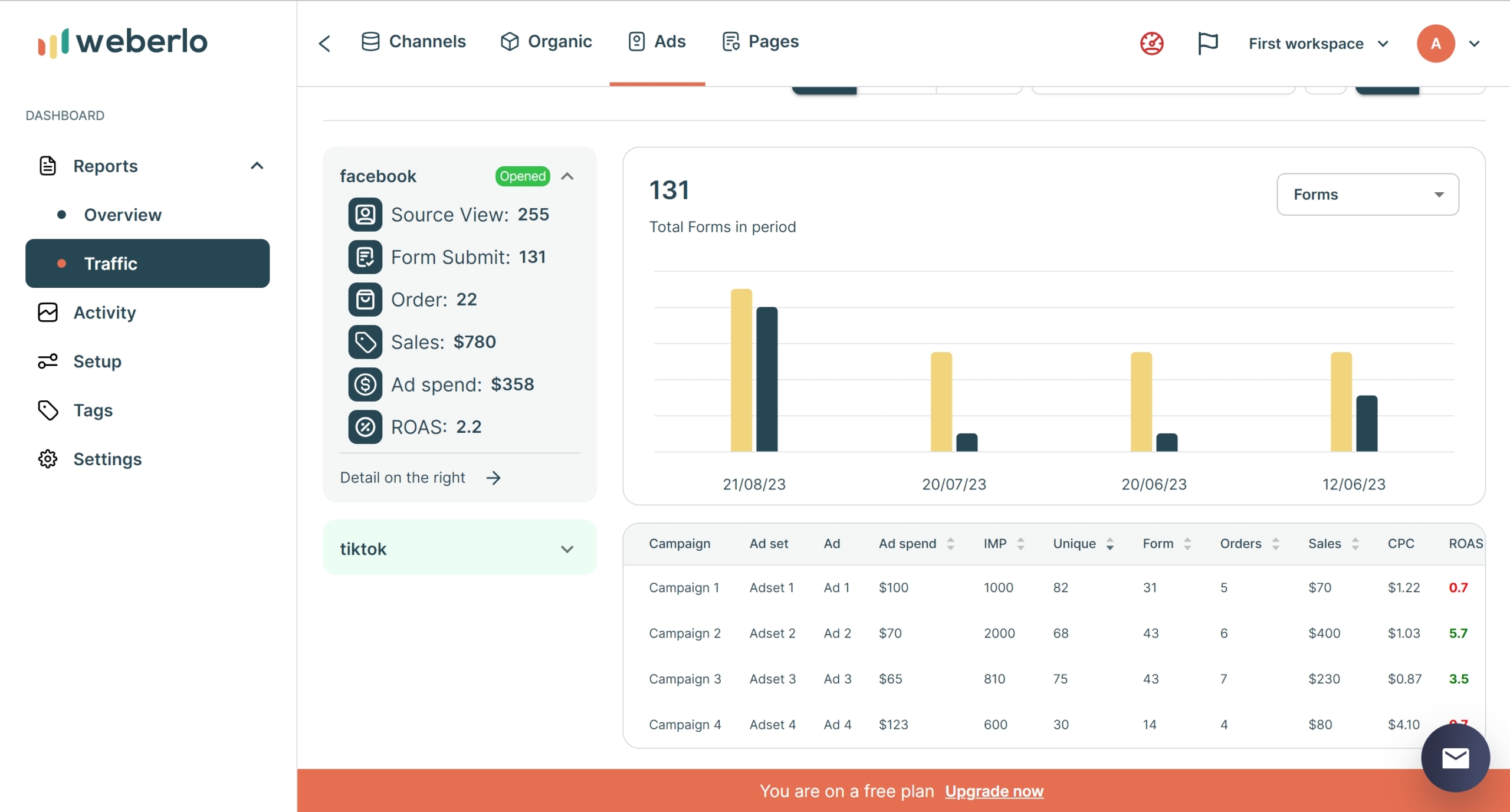Click the Reports section icon in sidebar
The image size is (1510, 812).
click(48, 165)
